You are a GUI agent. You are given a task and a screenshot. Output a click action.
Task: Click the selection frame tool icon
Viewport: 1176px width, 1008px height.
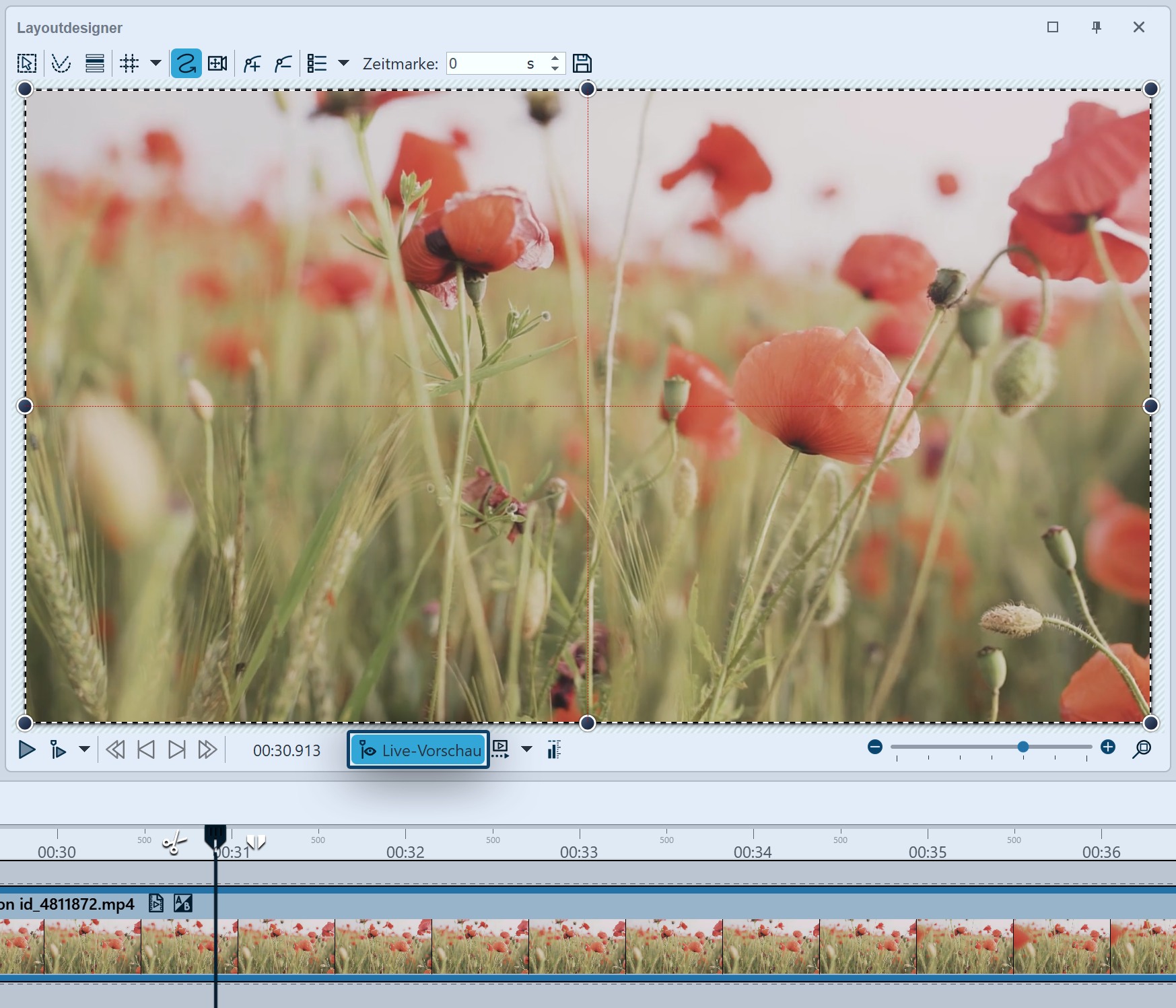point(27,64)
